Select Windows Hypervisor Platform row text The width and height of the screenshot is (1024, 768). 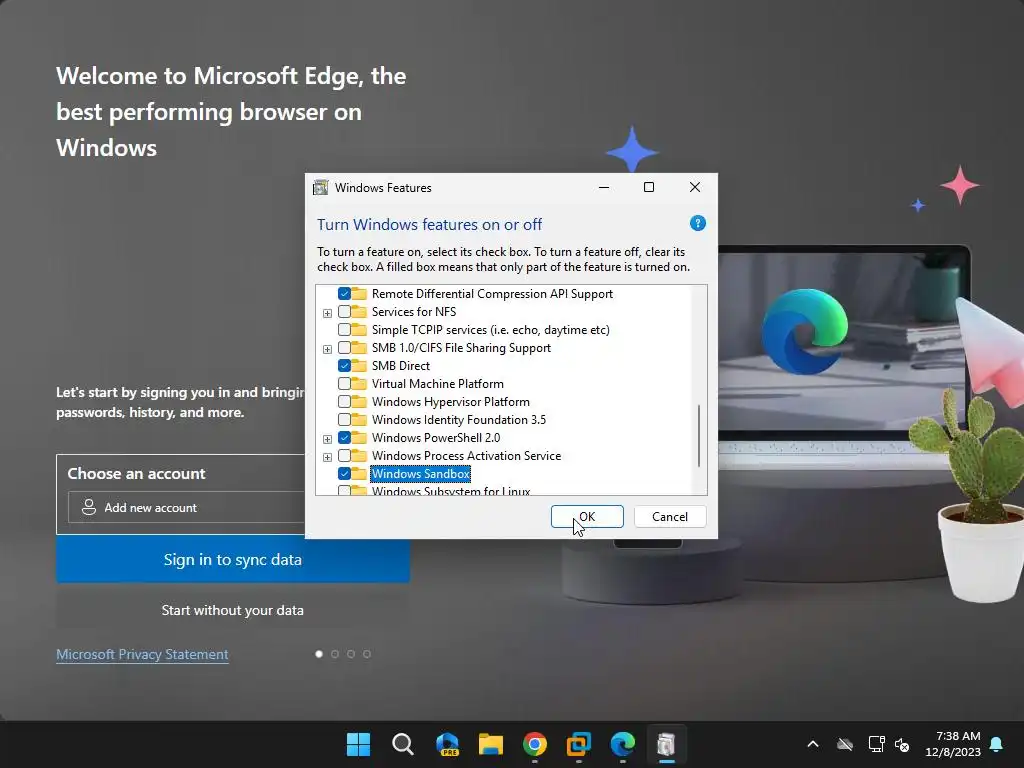tap(451, 402)
